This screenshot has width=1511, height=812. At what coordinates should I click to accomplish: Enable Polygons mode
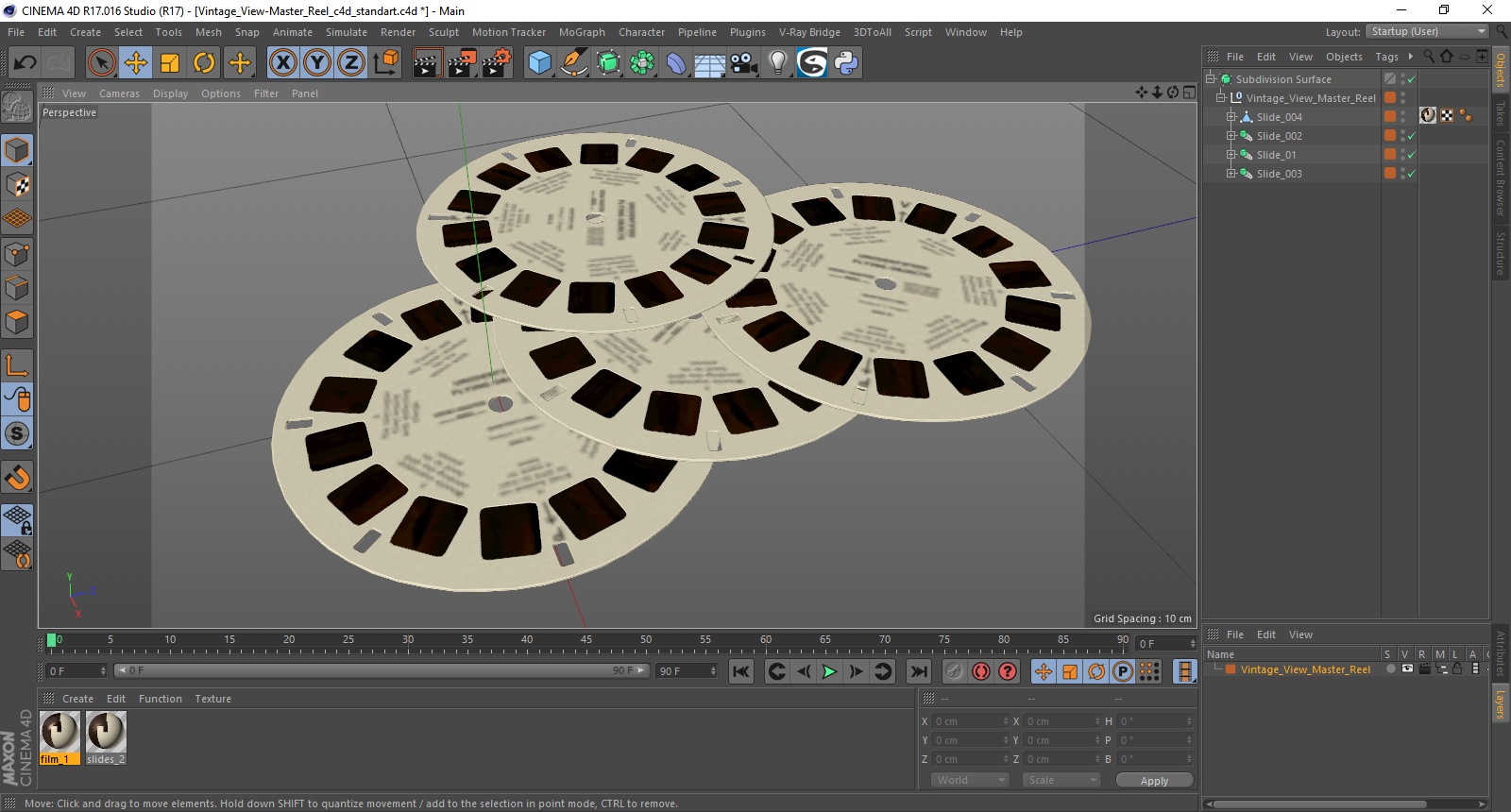pyautogui.click(x=17, y=322)
